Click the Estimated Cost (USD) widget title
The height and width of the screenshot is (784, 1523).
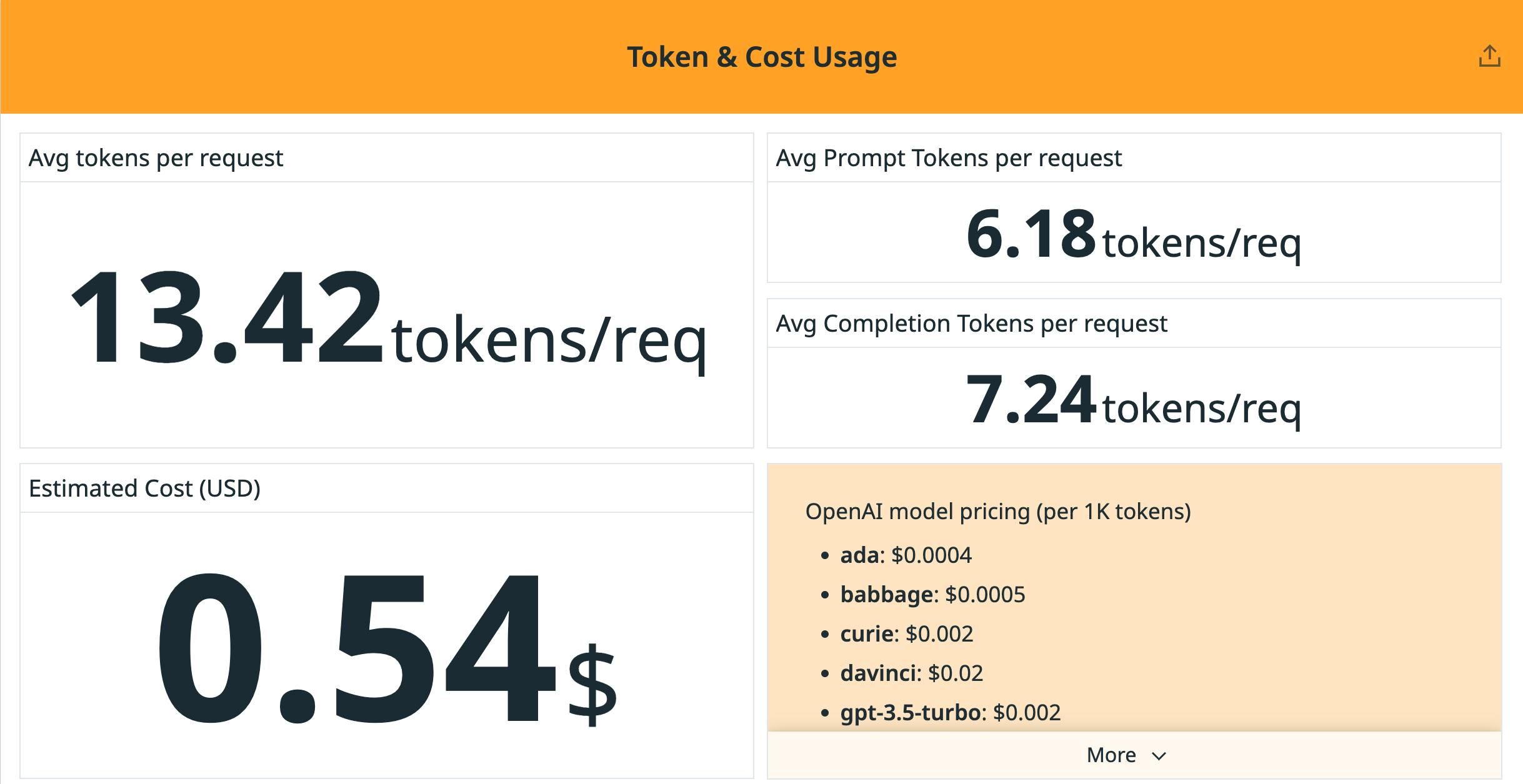point(144,489)
